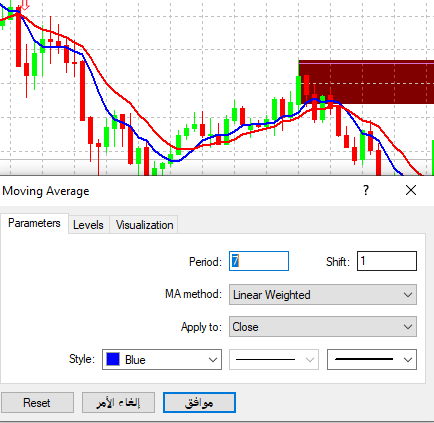Click the Period input field
Screen dimensions: 434x423
(x=259, y=261)
